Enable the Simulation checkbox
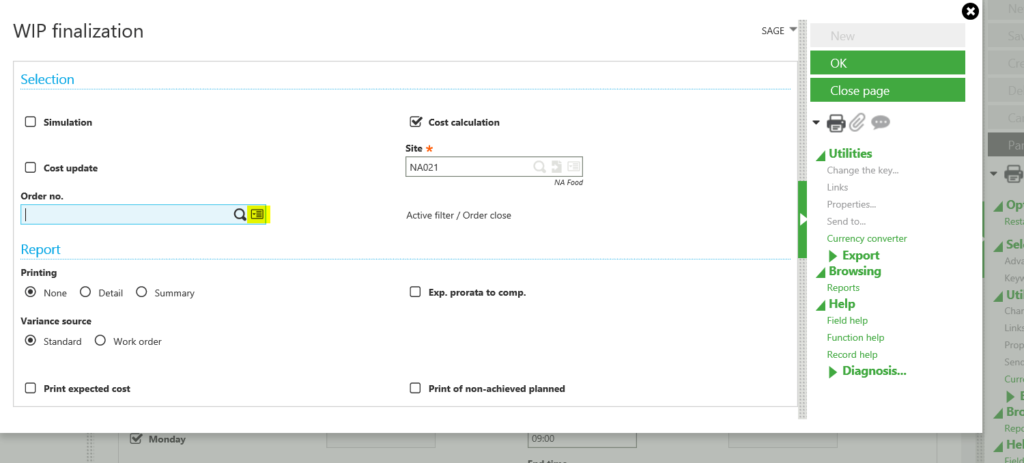 (31, 122)
